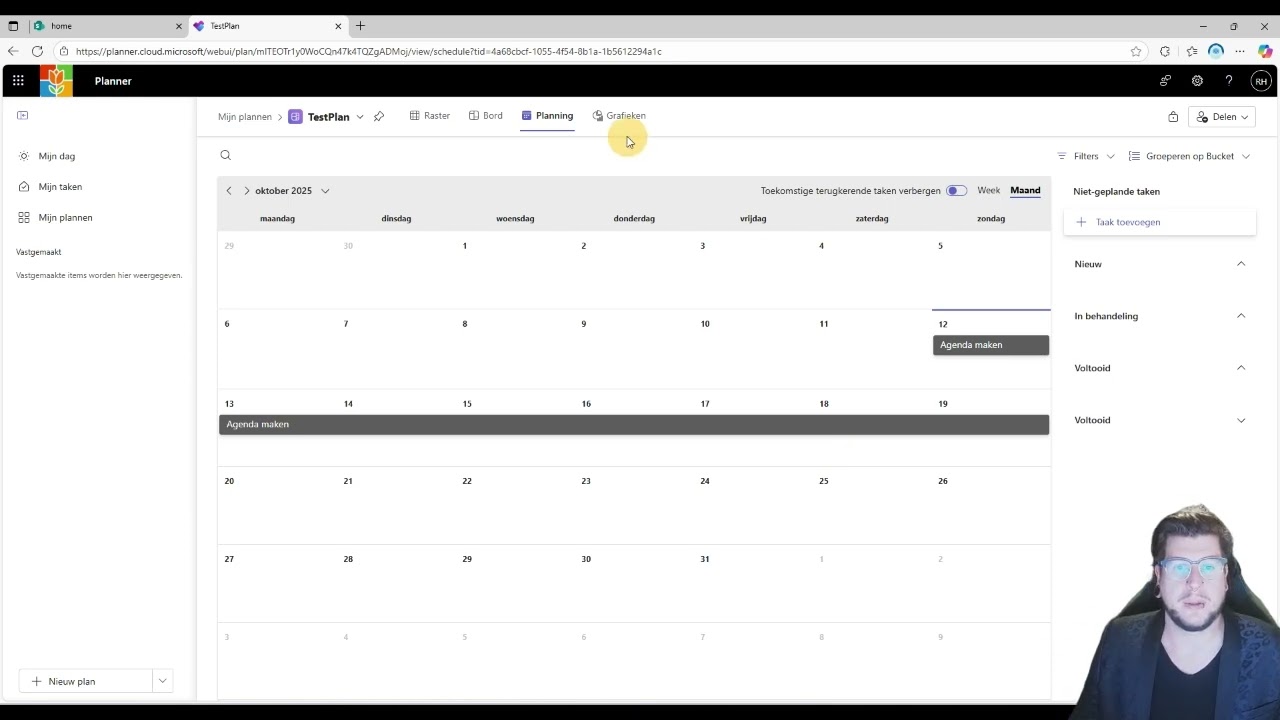Viewport: 1280px width, 720px height.
Task: Go to previous month arrow
Action: (229, 191)
